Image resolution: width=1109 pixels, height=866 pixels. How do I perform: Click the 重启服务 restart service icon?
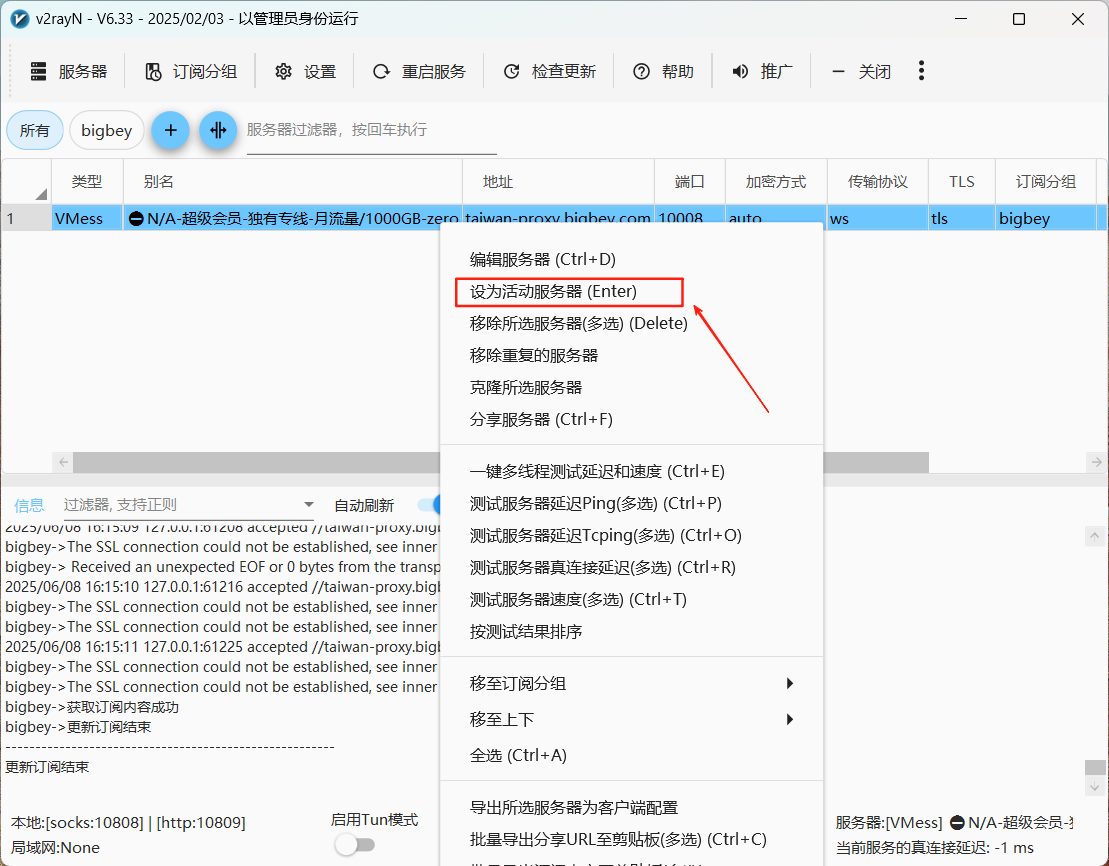tap(381, 72)
